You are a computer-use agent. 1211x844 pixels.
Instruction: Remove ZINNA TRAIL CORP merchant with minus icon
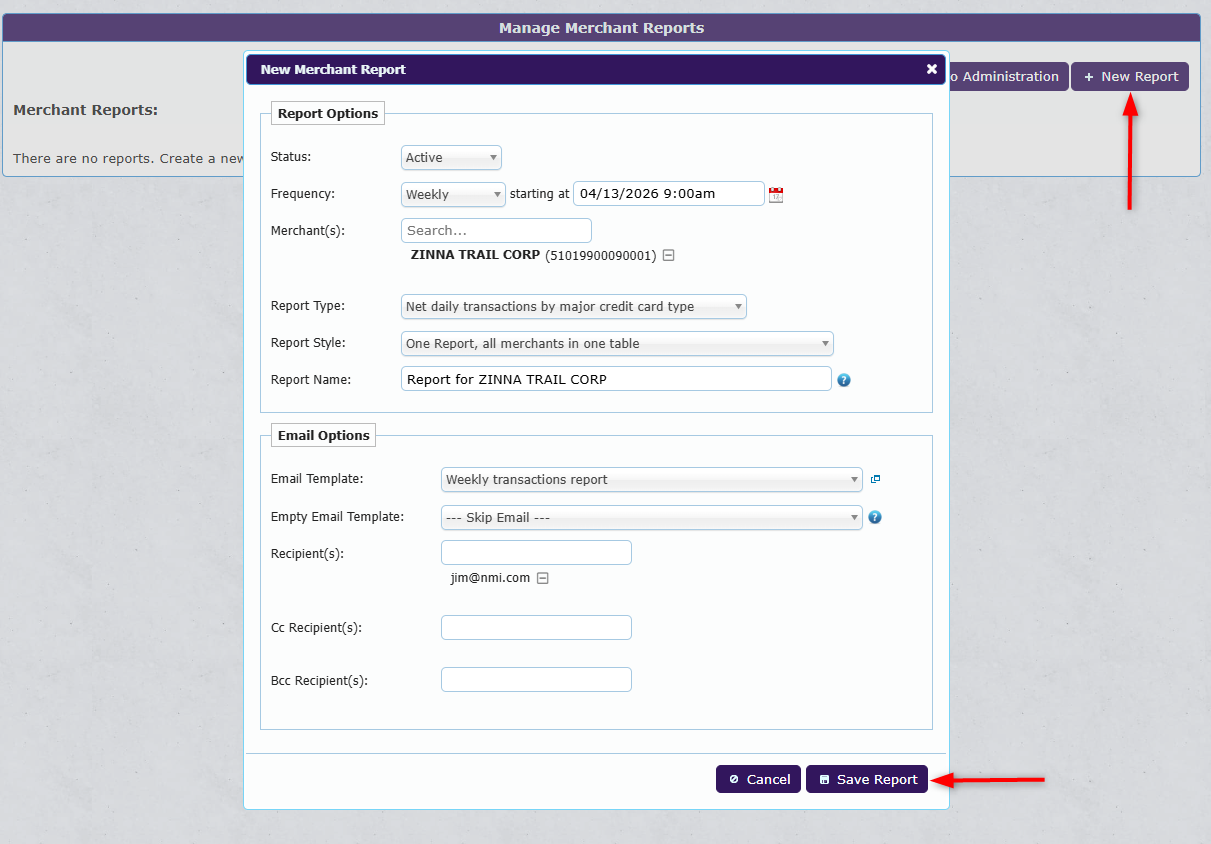[x=669, y=255]
